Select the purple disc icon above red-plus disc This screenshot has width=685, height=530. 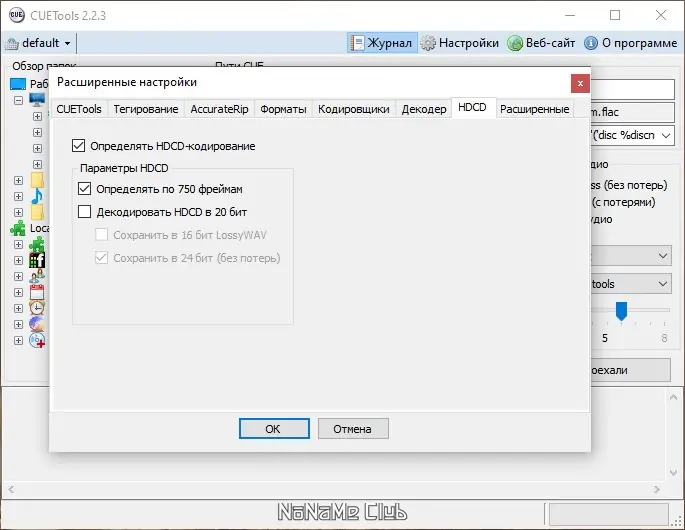[x=37, y=324]
